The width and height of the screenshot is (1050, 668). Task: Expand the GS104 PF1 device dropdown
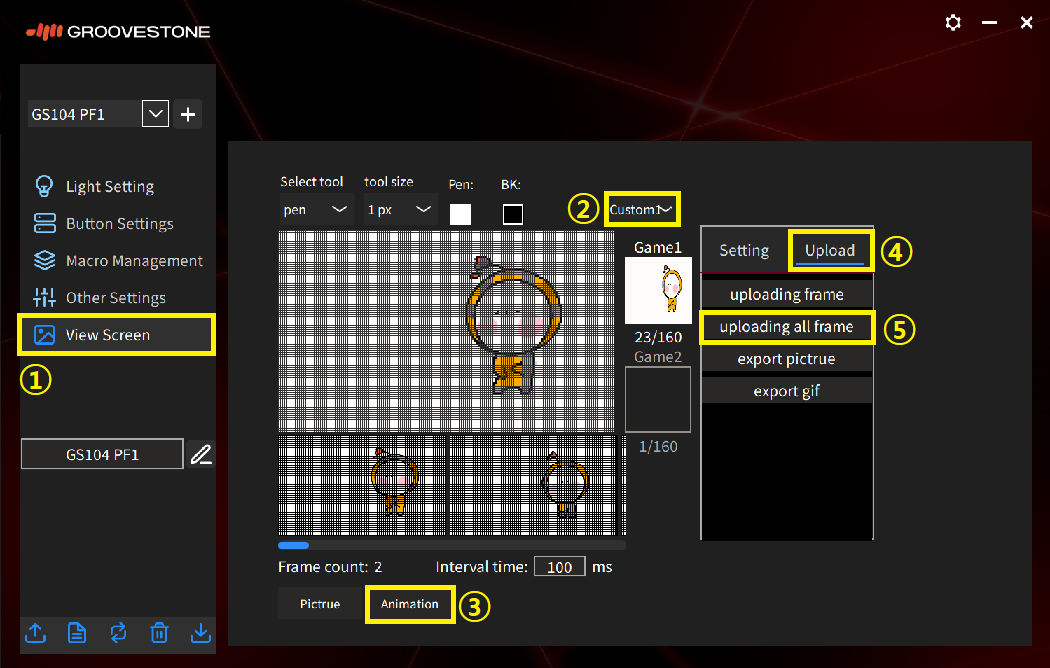point(156,114)
